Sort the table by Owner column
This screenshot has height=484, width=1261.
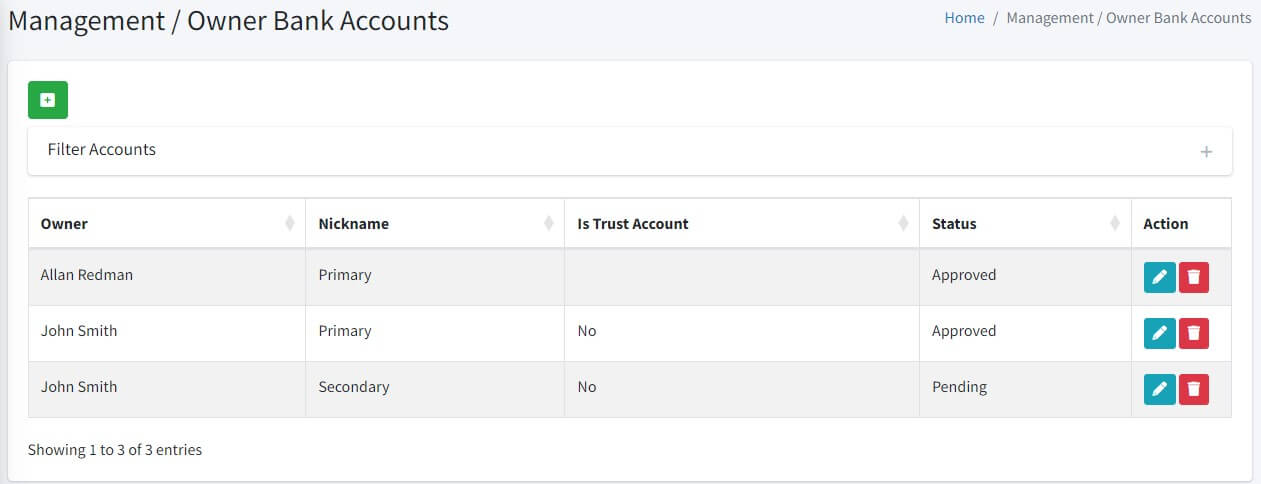point(167,224)
